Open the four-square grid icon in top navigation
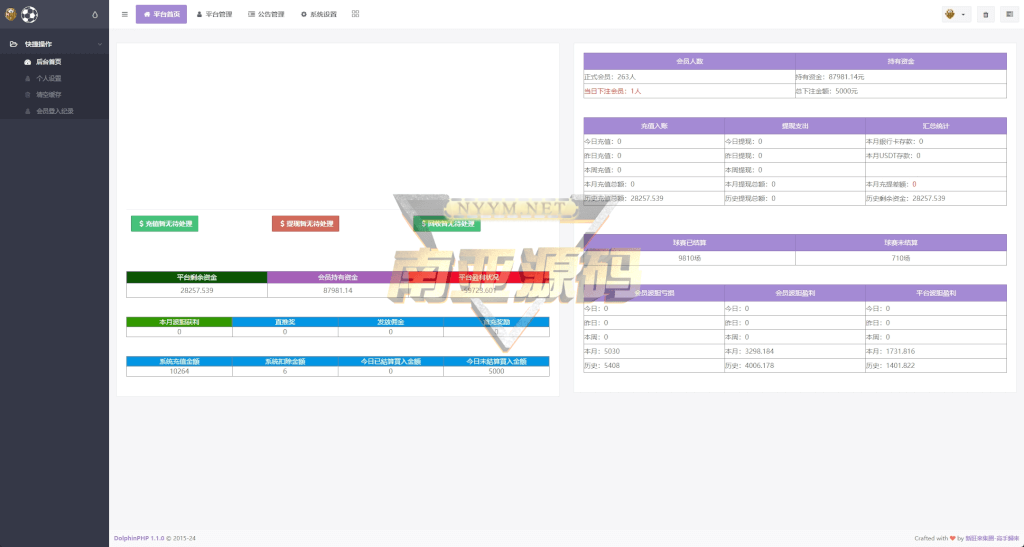1024x547 pixels. pyautogui.click(x=356, y=14)
